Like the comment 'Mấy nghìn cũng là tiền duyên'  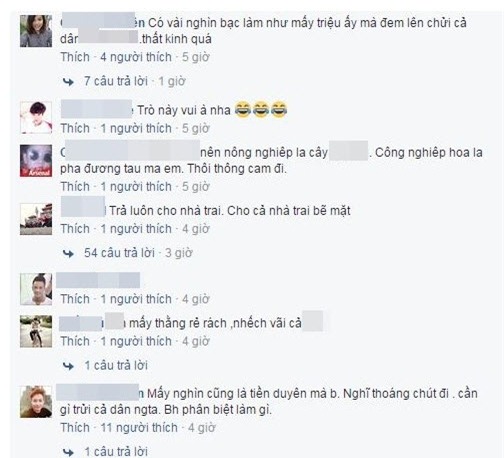[75, 428]
